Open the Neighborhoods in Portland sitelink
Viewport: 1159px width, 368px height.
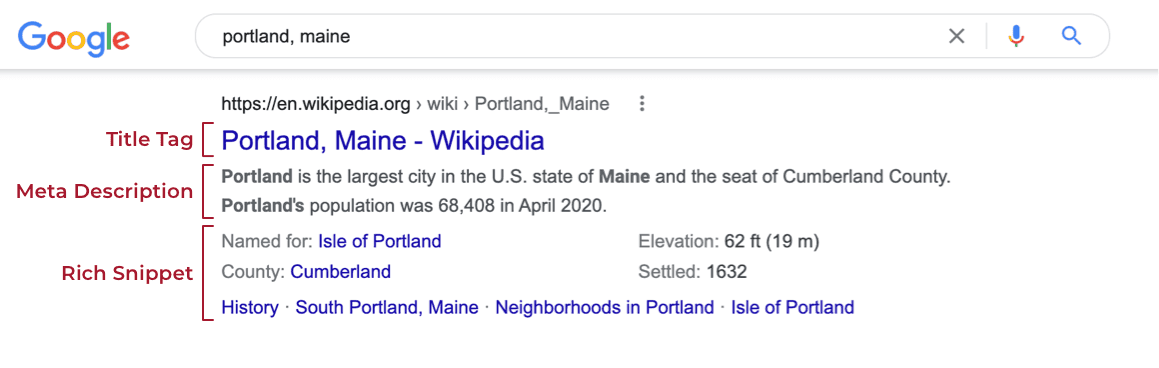(x=605, y=307)
